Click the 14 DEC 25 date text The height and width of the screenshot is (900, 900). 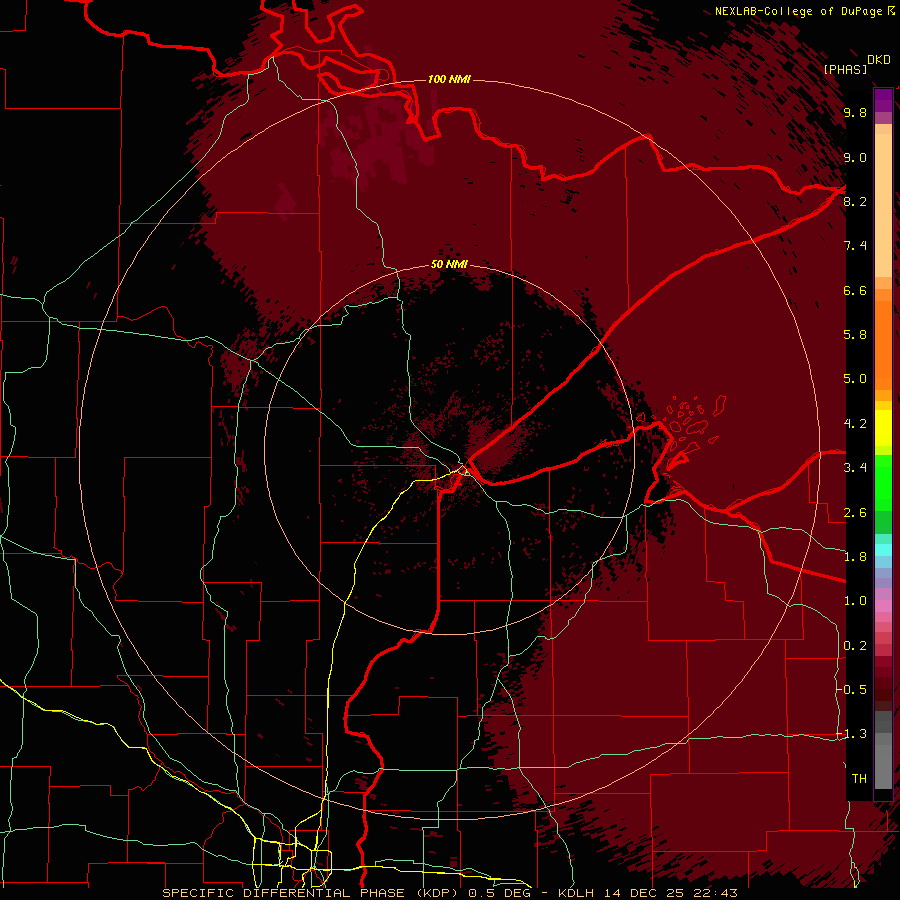tap(643, 893)
